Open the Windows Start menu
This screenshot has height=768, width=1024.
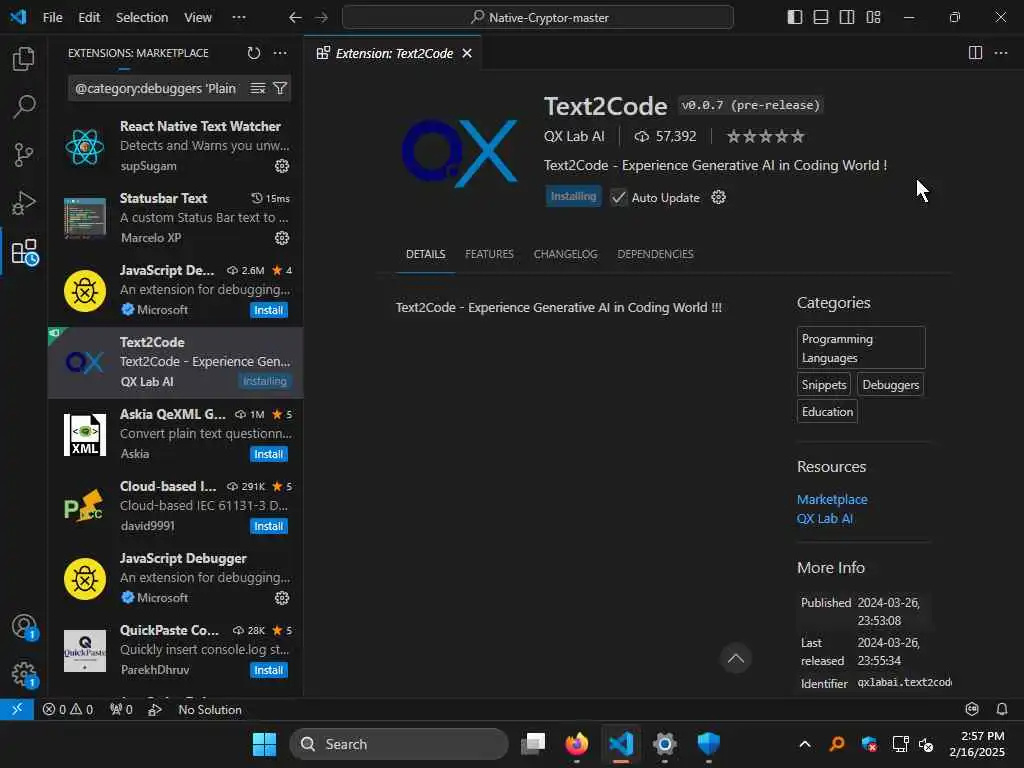(264, 744)
